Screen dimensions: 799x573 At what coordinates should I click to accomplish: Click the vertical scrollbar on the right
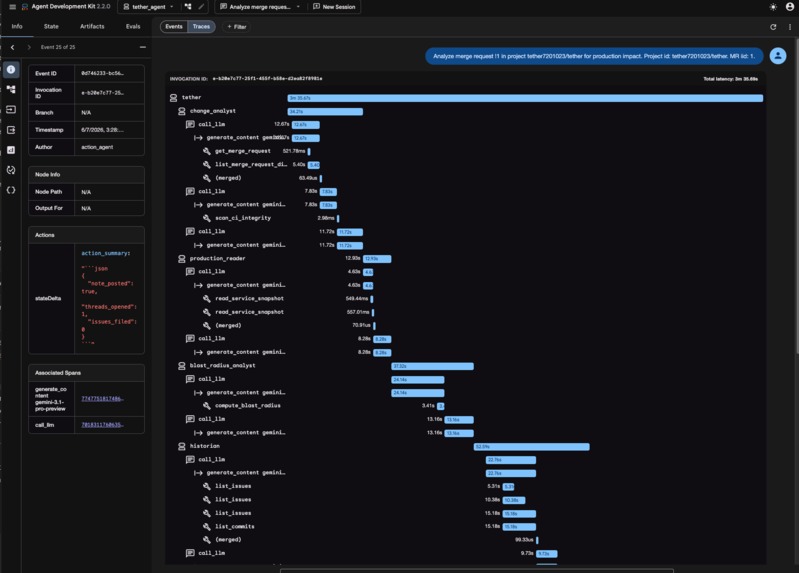(796, 195)
